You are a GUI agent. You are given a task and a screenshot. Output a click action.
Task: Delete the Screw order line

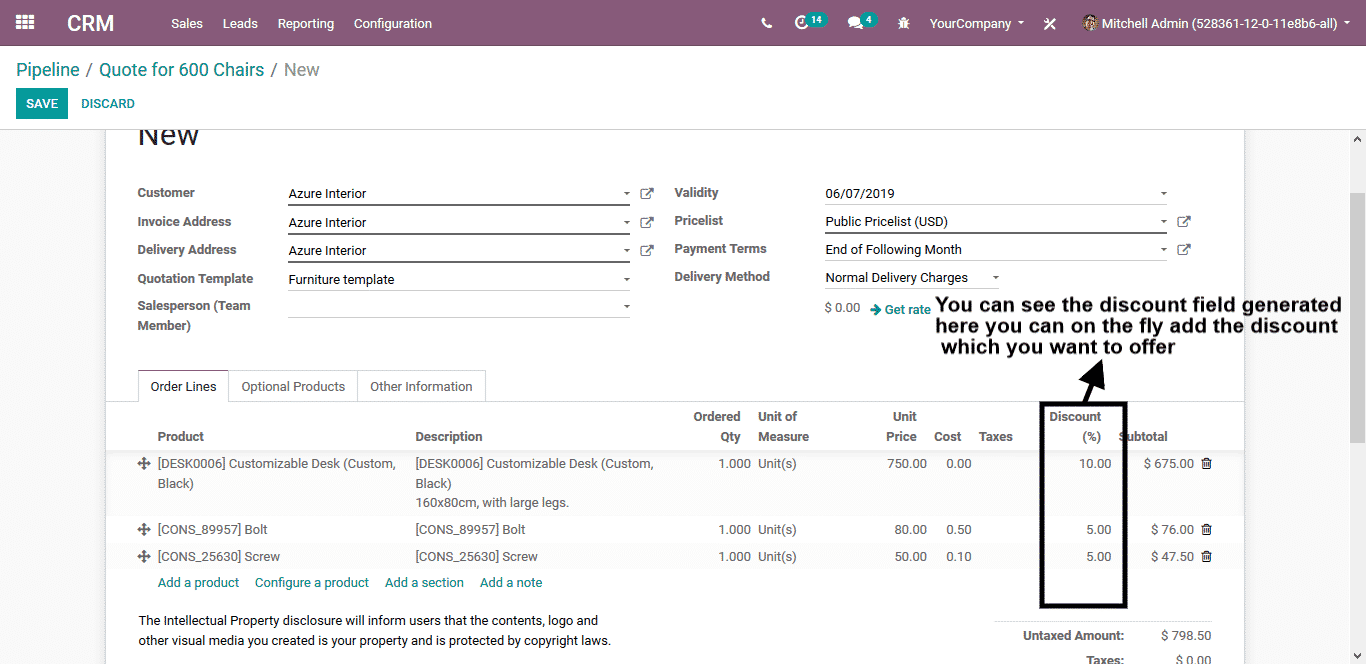pyautogui.click(x=1206, y=557)
